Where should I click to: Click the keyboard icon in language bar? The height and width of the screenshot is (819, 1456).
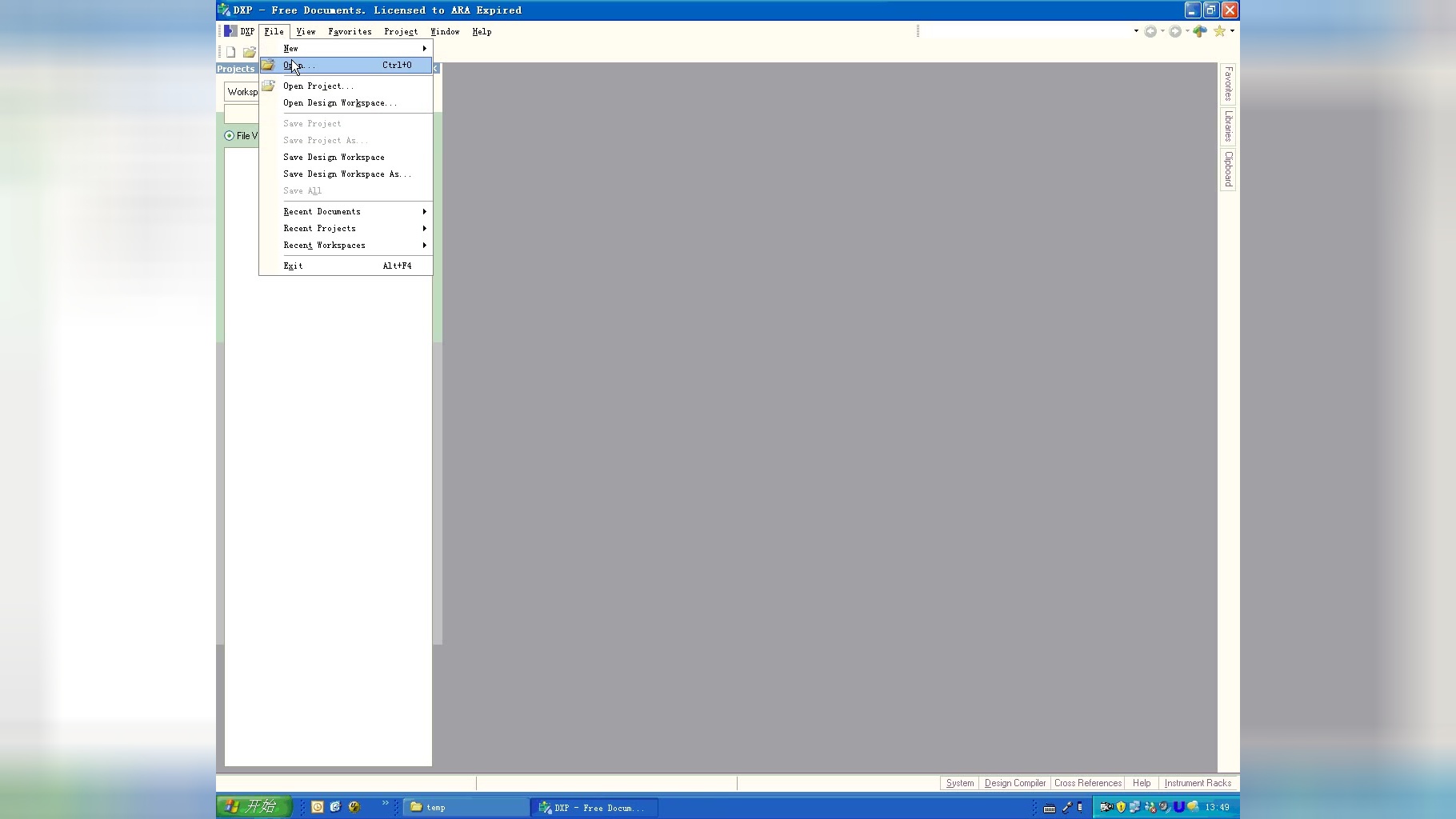coord(1050,808)
